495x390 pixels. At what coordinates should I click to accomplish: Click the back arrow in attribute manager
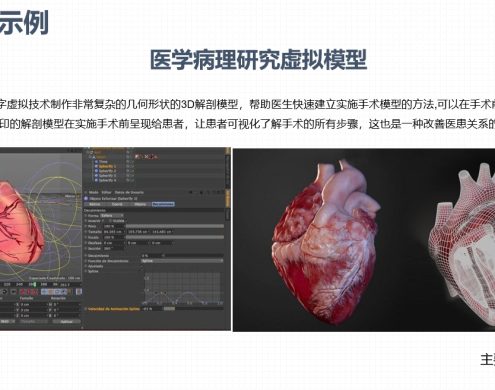click(190, 192)
